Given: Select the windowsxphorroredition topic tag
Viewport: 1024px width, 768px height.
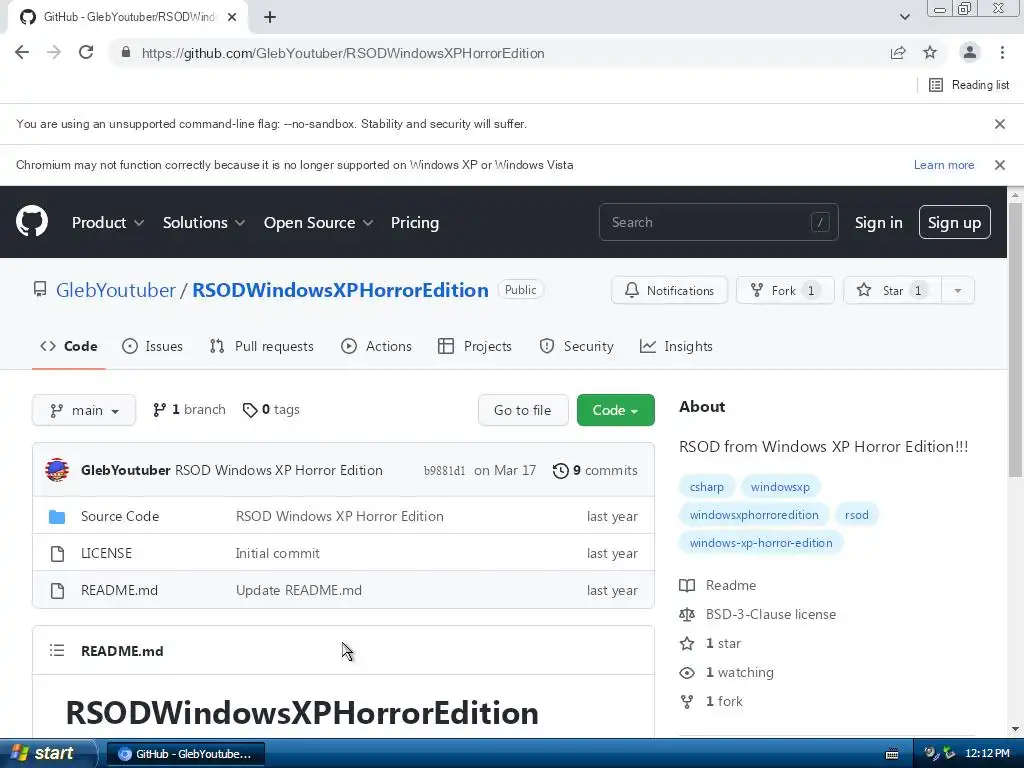Looking at the screenshot, I should [x=754, y=515].
